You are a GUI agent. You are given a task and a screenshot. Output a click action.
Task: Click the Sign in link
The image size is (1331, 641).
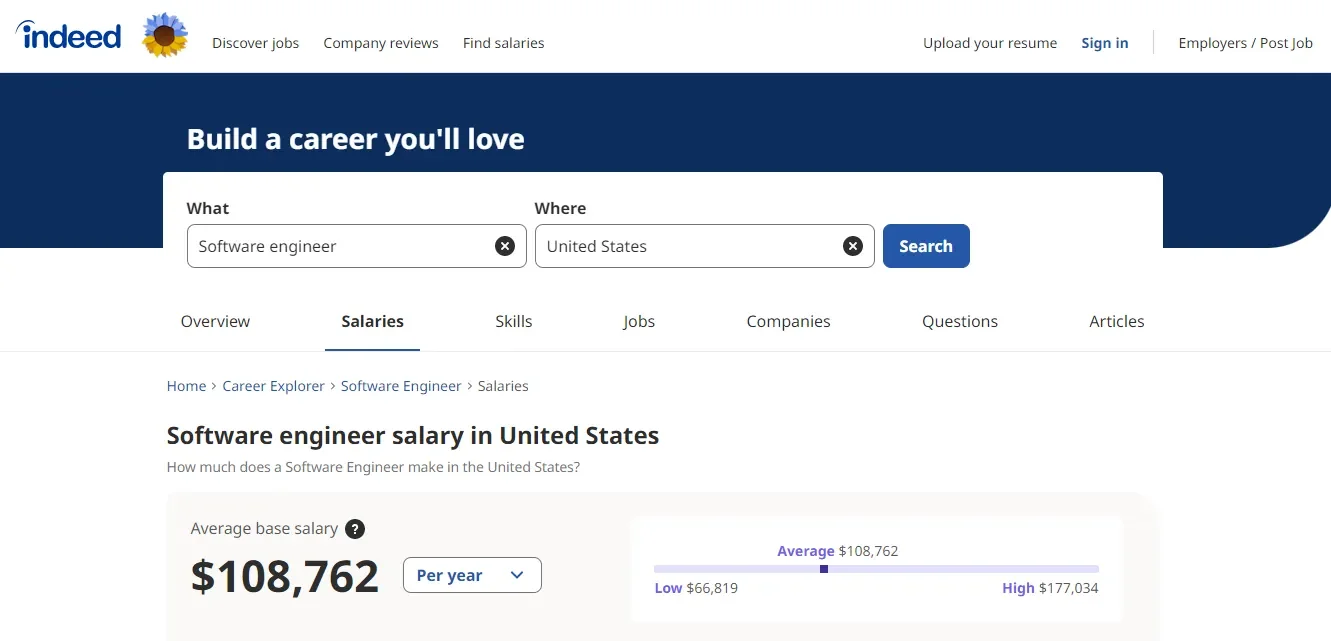pyautogui.click(x=1104, y=43)
